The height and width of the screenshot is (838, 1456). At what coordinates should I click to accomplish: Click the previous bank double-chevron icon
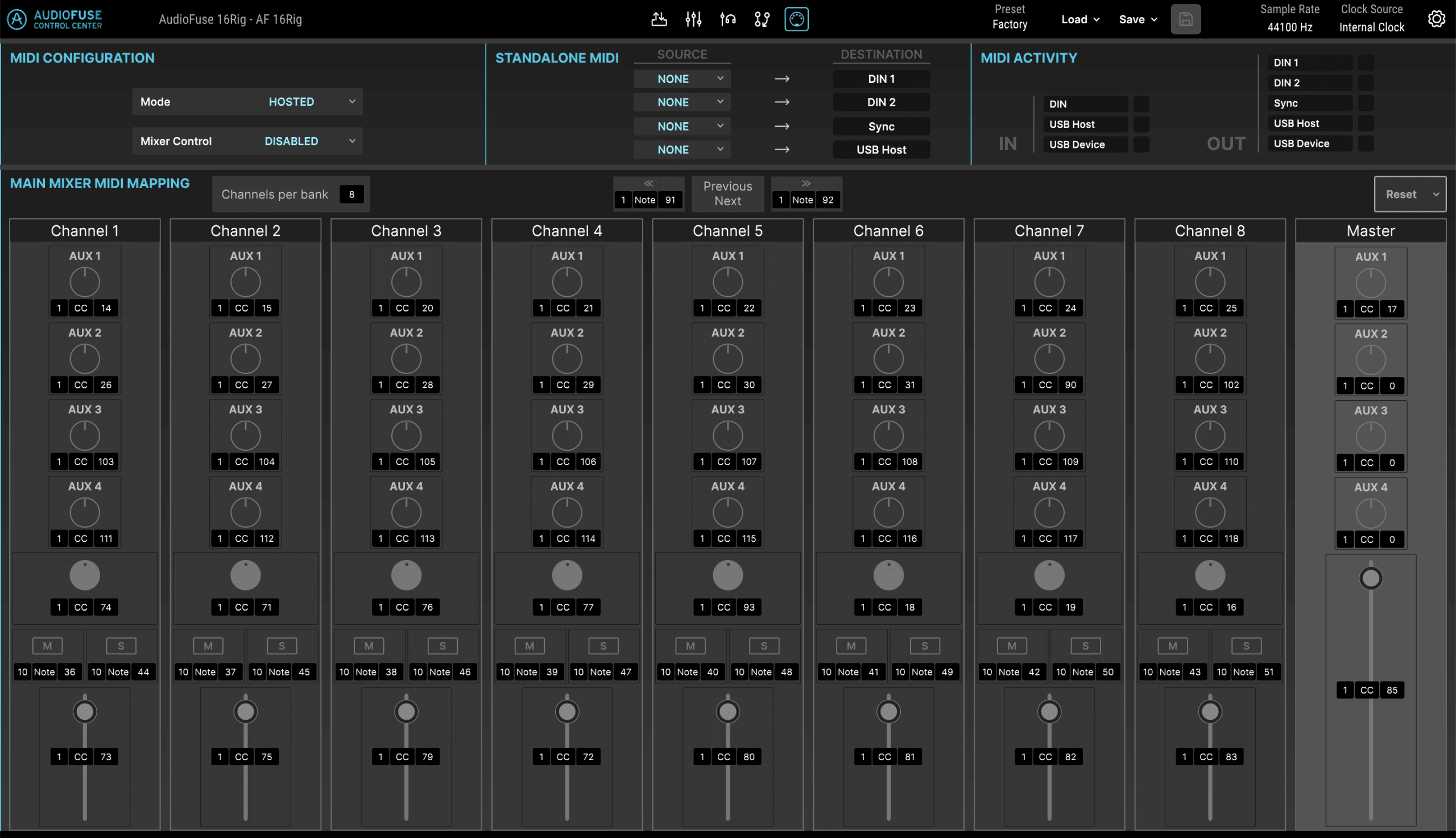coord(648,183)
